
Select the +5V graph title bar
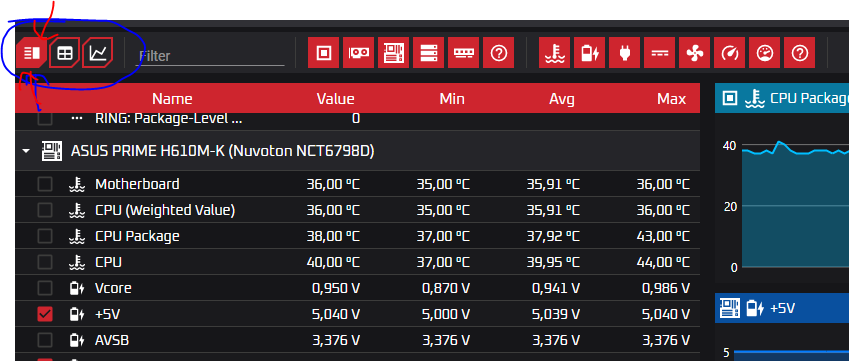[x=782, y=308]
